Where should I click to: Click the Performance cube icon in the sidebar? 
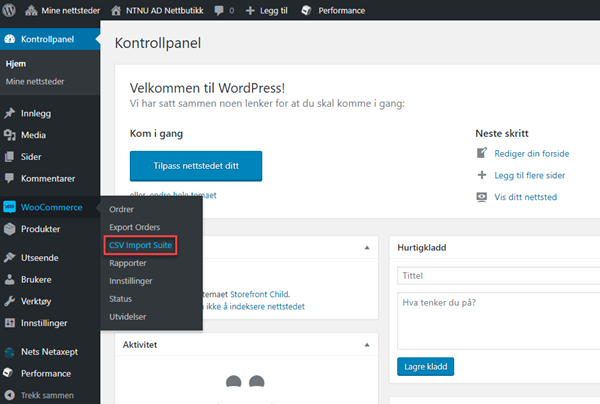tap(8, 372)
